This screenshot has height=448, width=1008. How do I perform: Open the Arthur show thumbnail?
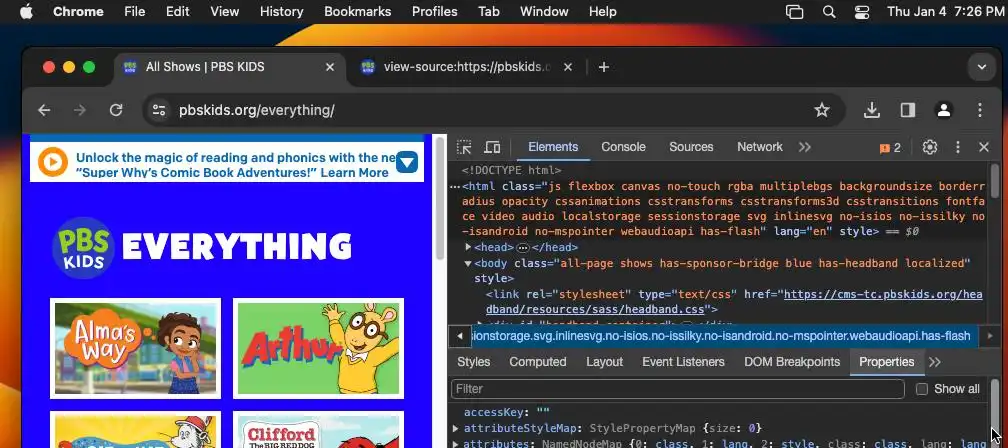pos(318,348)
